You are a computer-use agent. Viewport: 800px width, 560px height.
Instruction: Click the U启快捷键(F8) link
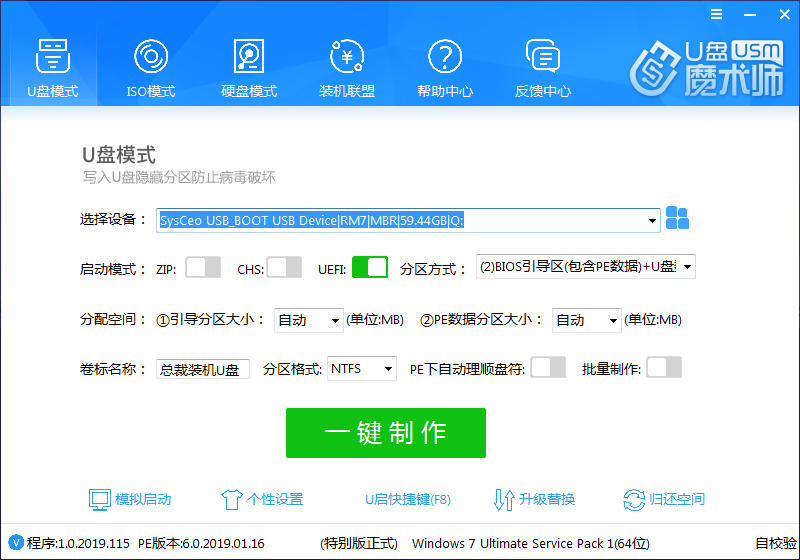tap(407, 499)
